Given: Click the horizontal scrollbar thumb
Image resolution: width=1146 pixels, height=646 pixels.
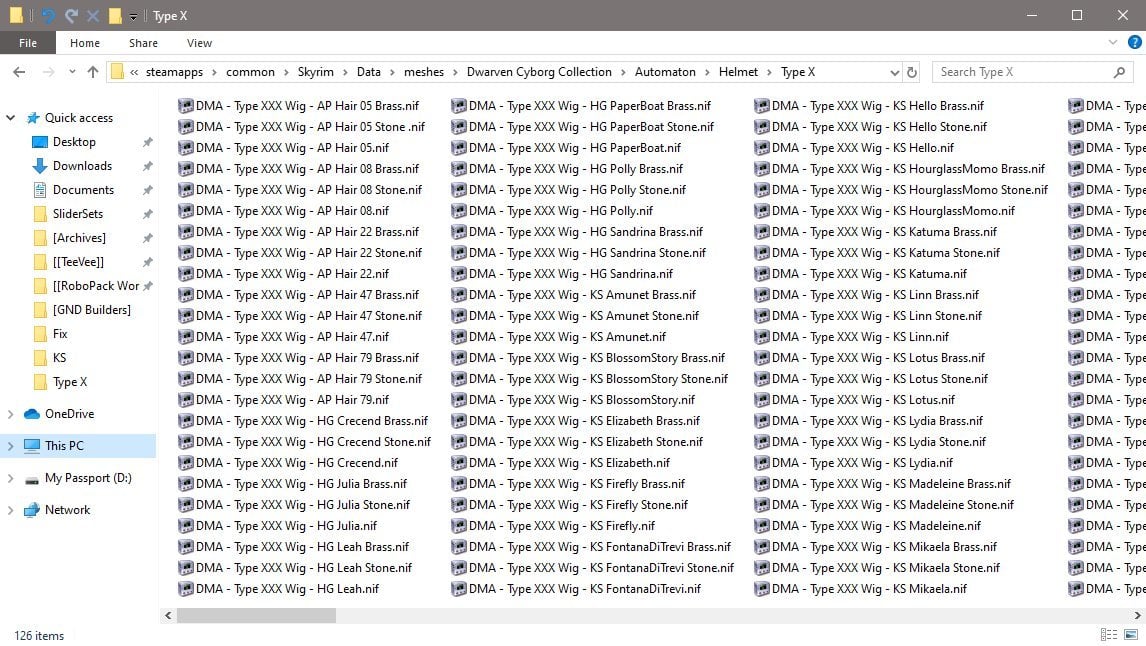Looking at the screenshot, I should pyautogui.click(x=256, y=615).
